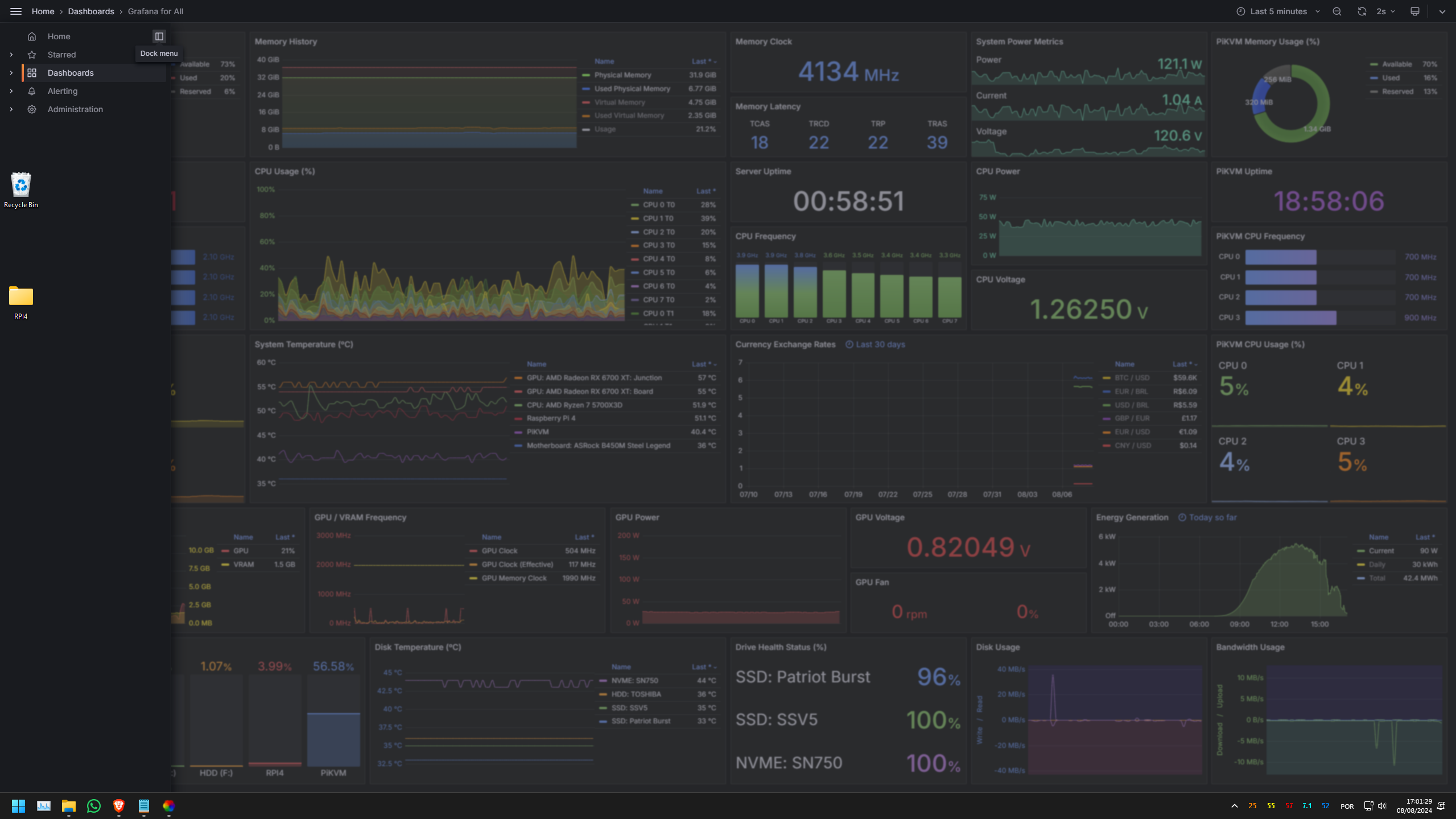Open Dashboards in the side navigation
Image resolution: width=1456 pixels, height=819 pixels.
(x=71, y=73)
